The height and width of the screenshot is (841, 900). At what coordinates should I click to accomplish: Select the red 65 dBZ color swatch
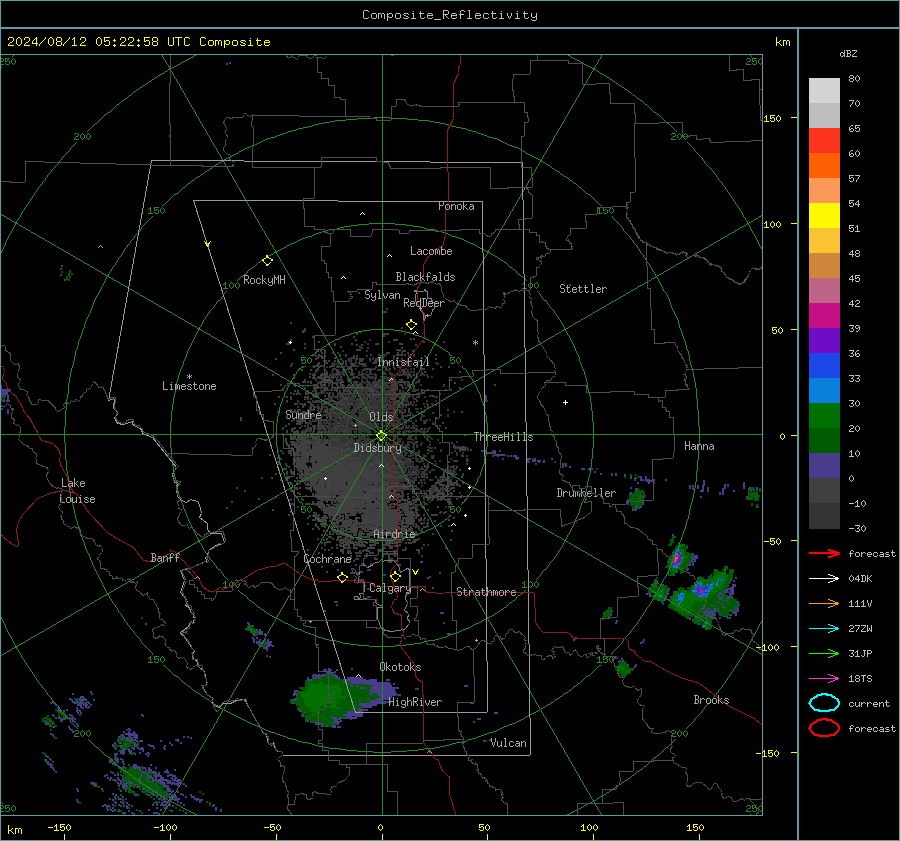pos(824,140)
